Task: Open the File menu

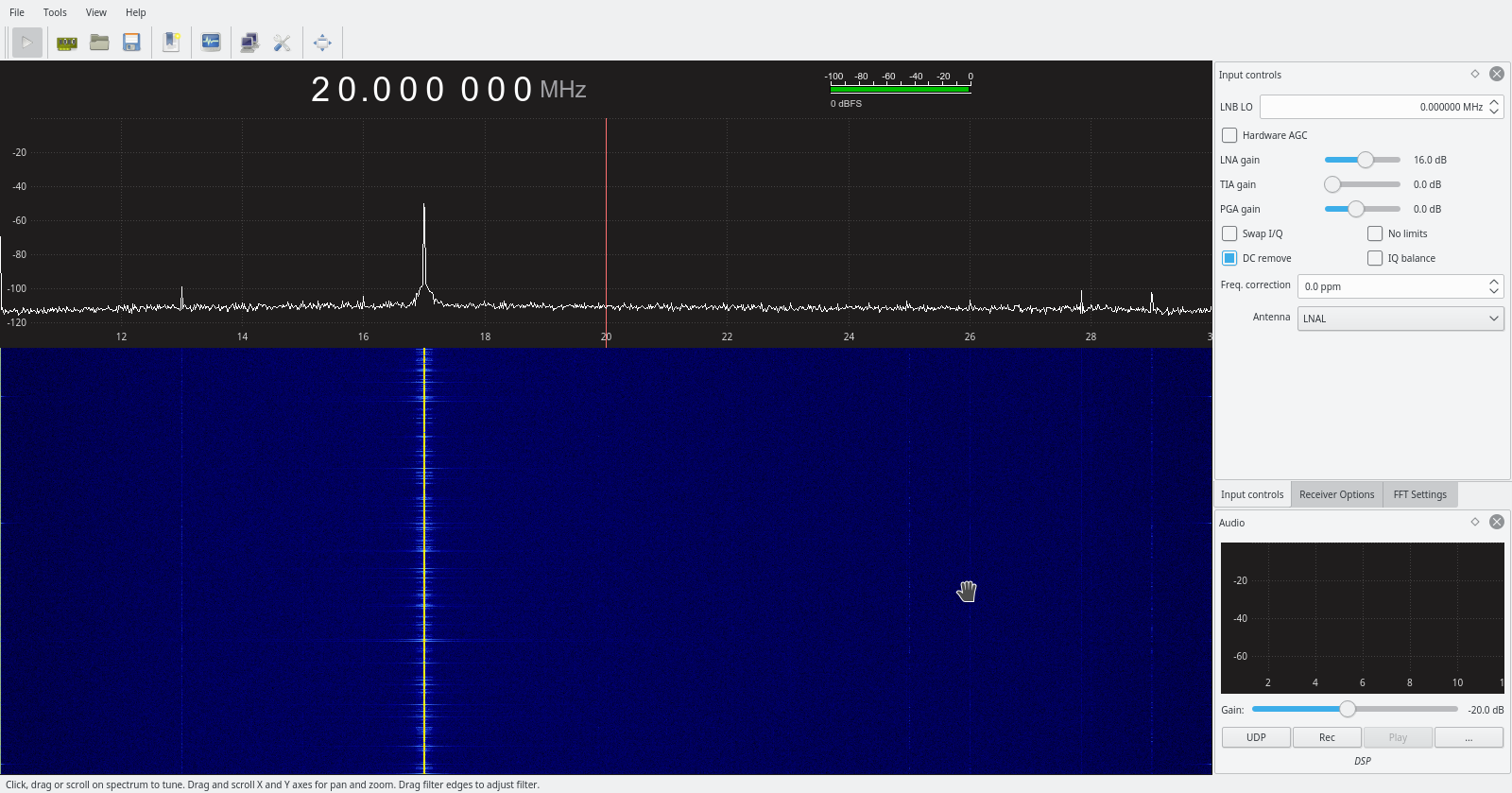Action: coord(17,12)
